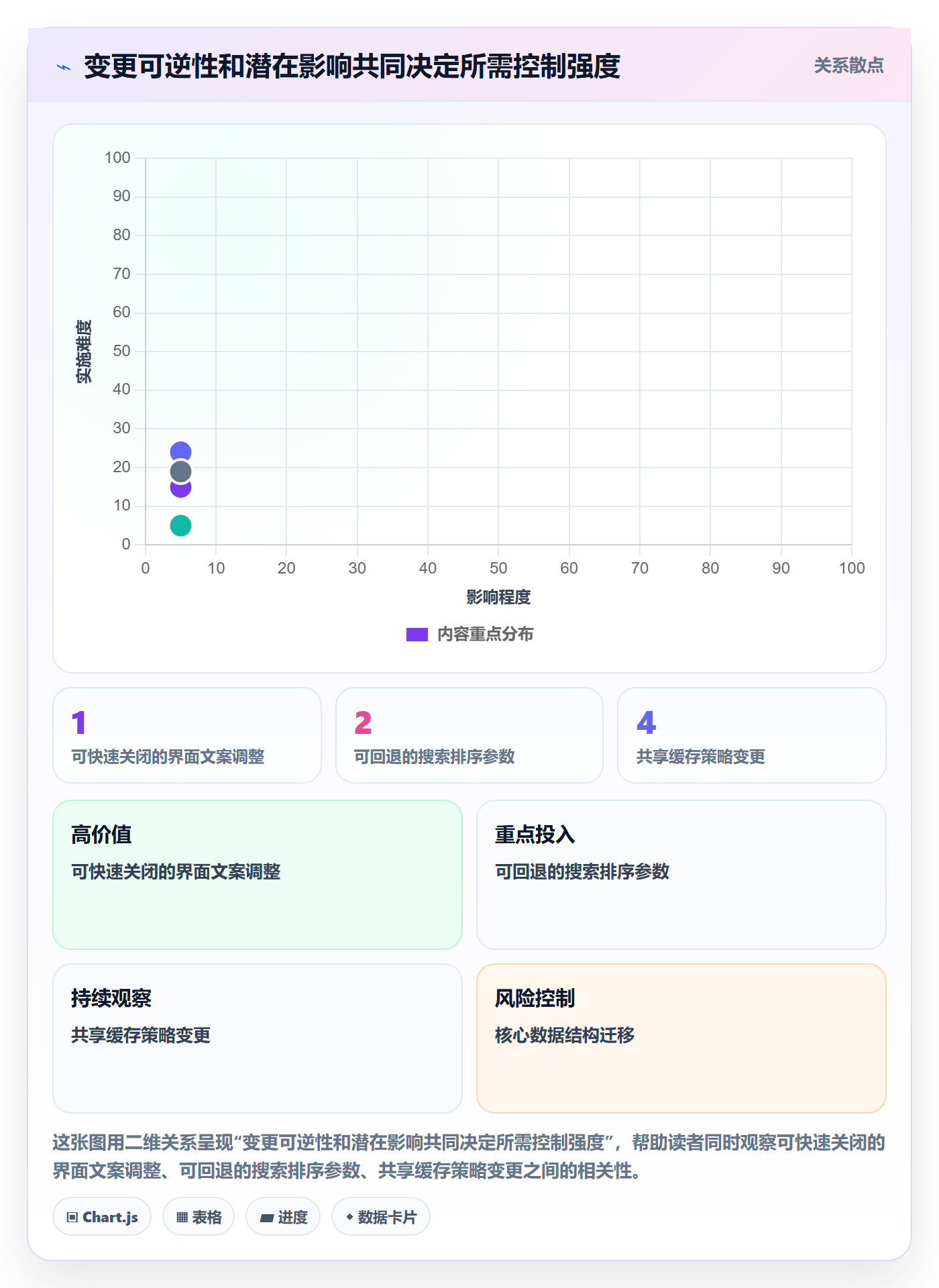The image size is (939, 1288).
Task: Click the description paragraph starting 这张图用二维关系
Action: (469, 1157)
